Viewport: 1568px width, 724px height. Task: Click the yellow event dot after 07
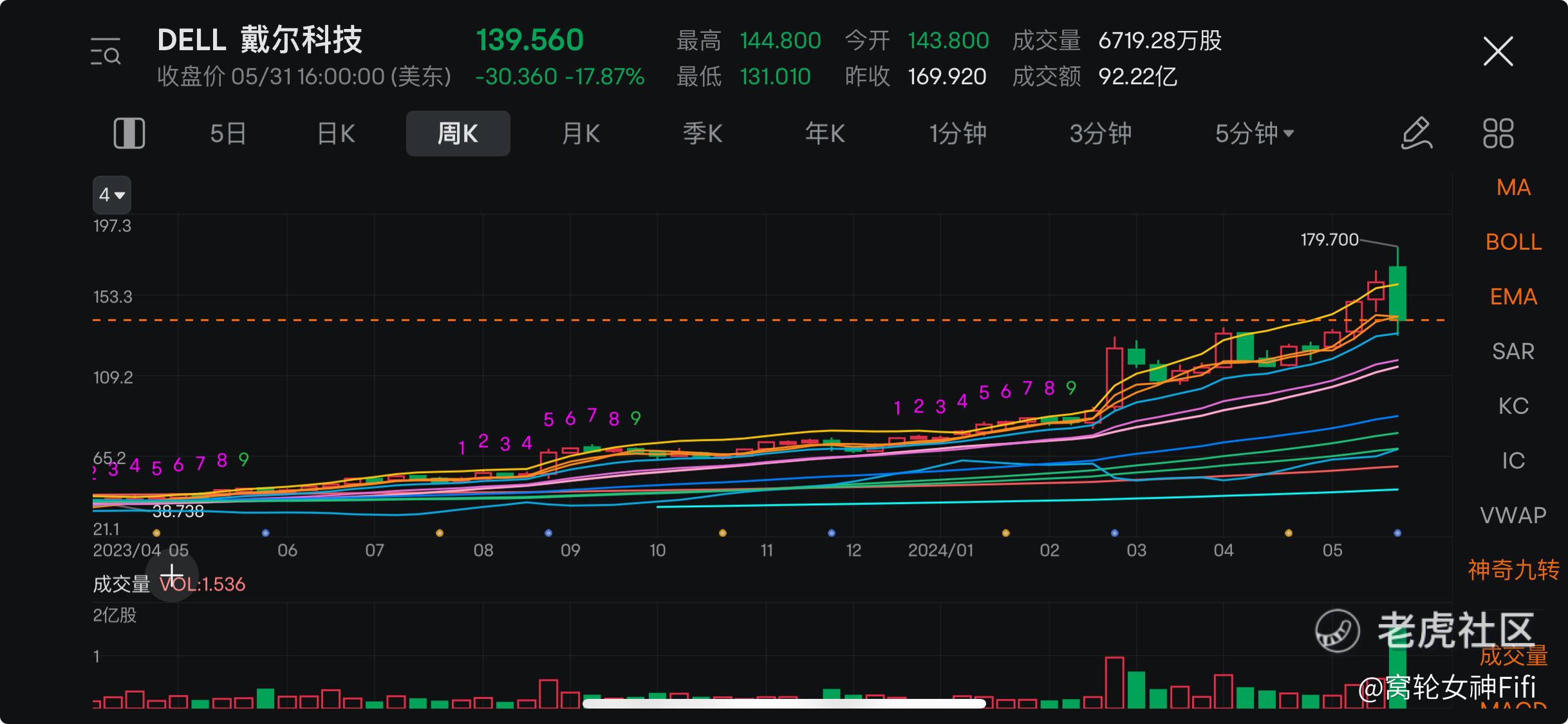point(440,533)
